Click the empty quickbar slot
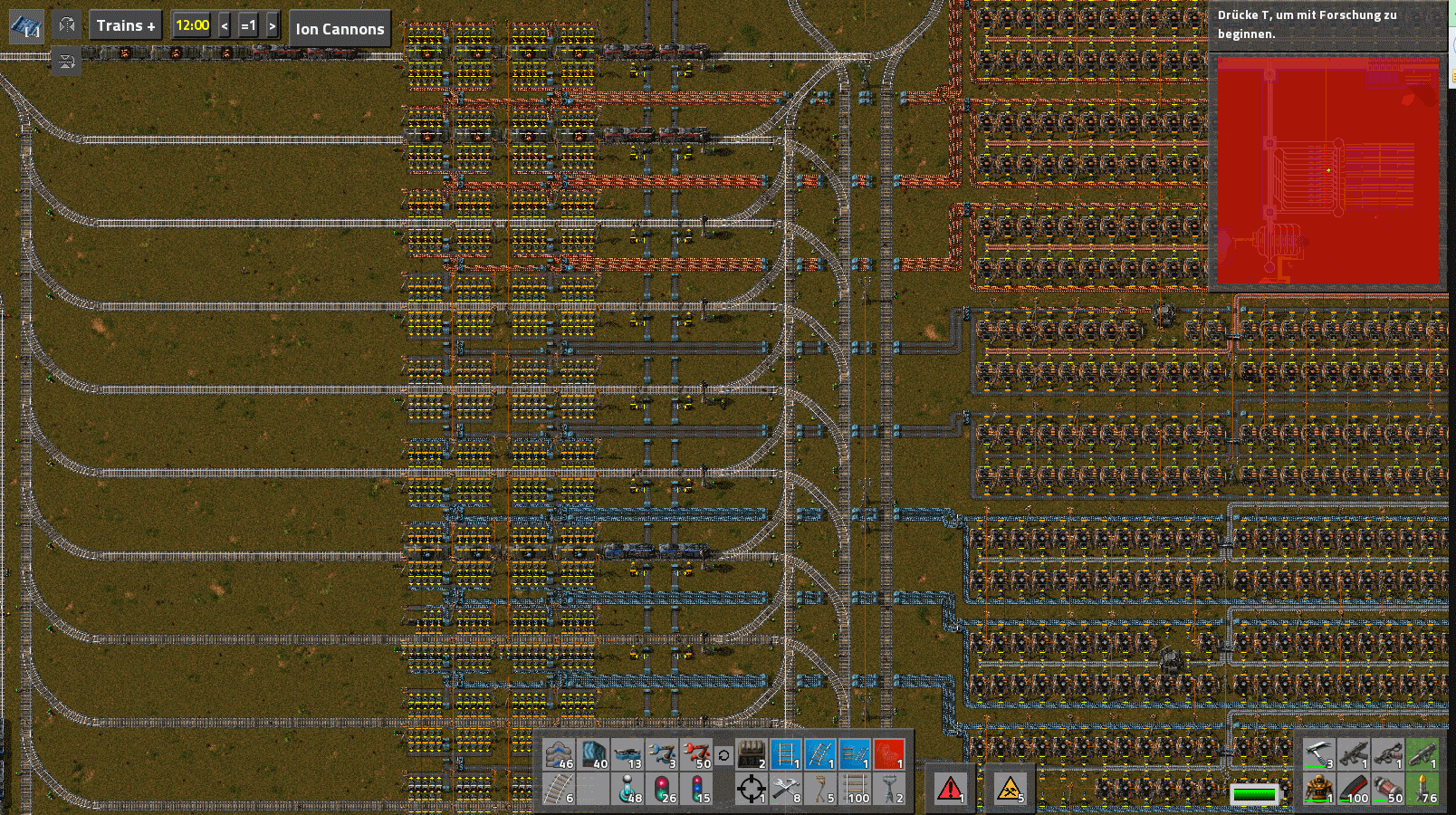The image size is (1456, 815). pos(593,789)
